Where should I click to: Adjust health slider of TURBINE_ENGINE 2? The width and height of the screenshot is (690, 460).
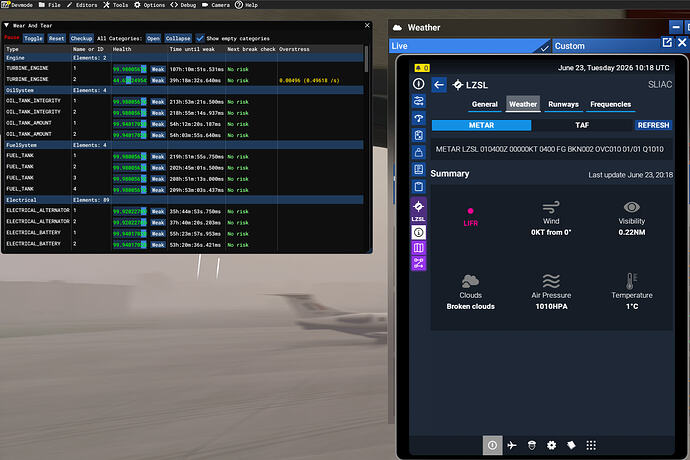coord(130,80)
